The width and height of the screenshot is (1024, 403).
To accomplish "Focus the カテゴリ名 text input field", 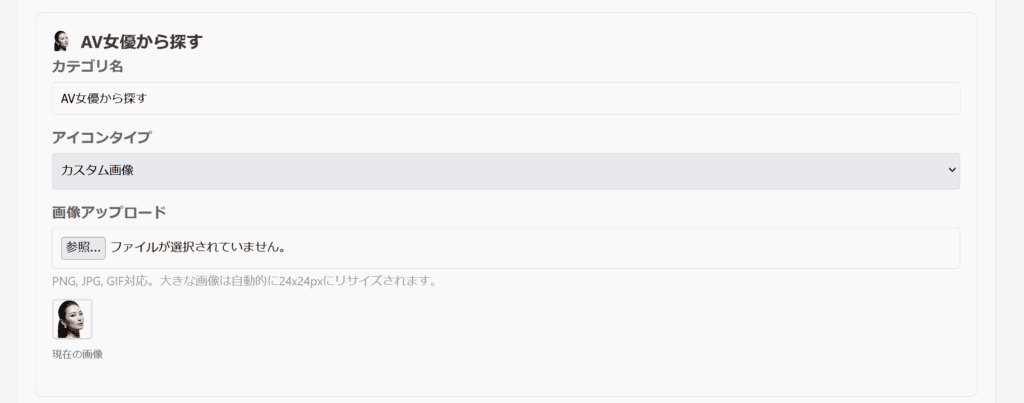I will point(505,98).
